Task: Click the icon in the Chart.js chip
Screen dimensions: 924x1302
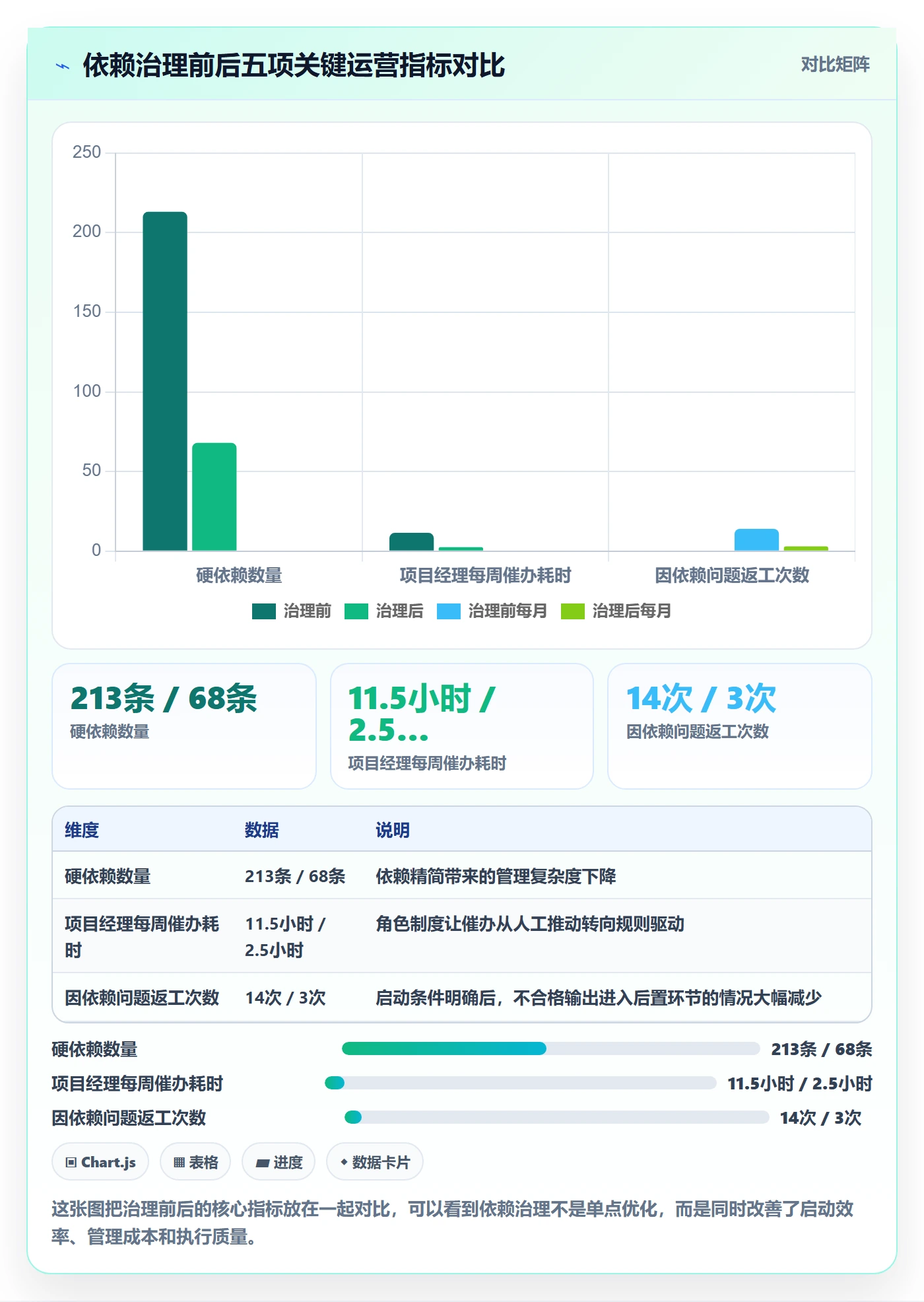Action: click(x=71, y=1163)
